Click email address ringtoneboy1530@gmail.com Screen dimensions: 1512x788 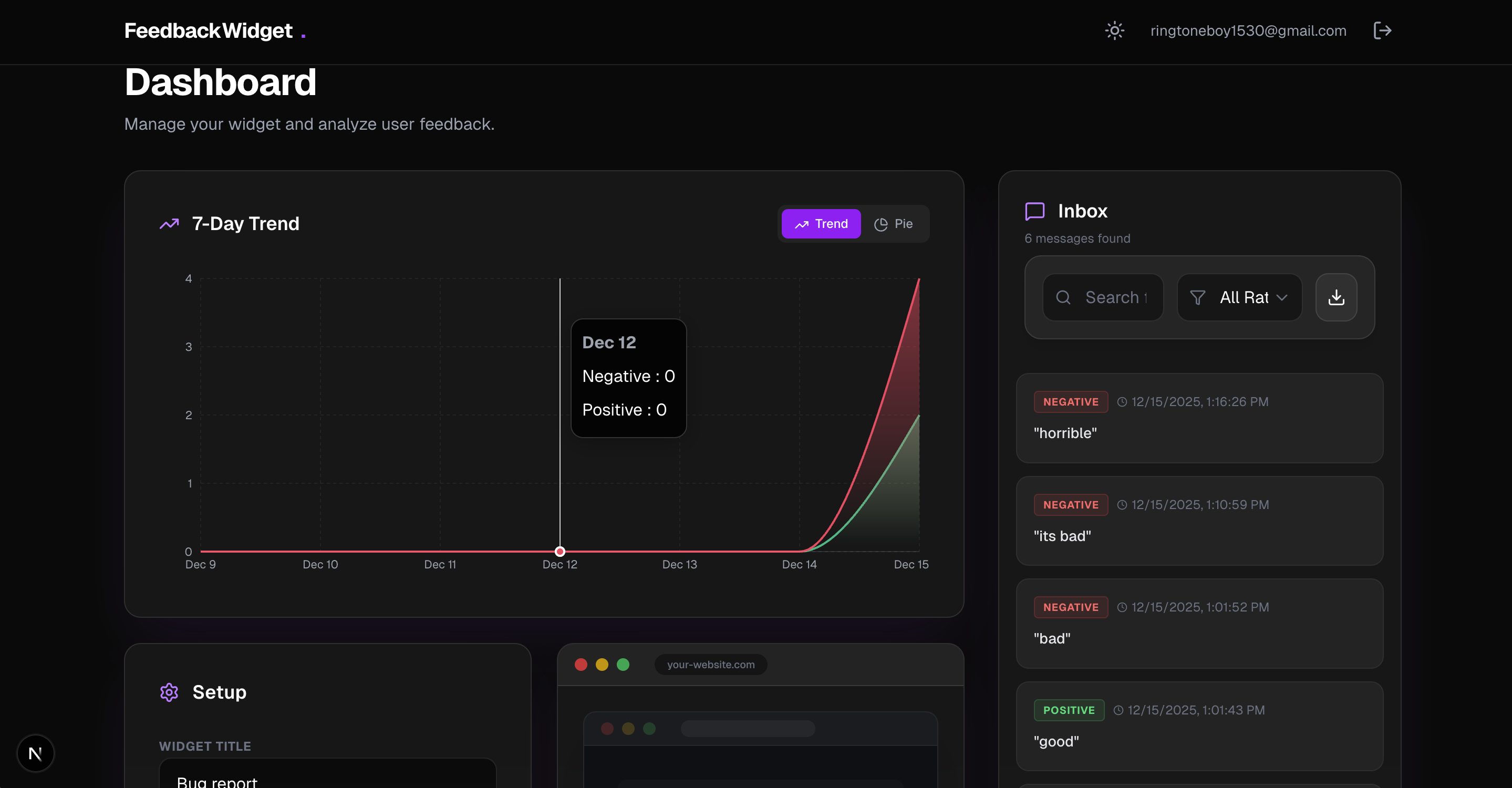click(1248, 30)
